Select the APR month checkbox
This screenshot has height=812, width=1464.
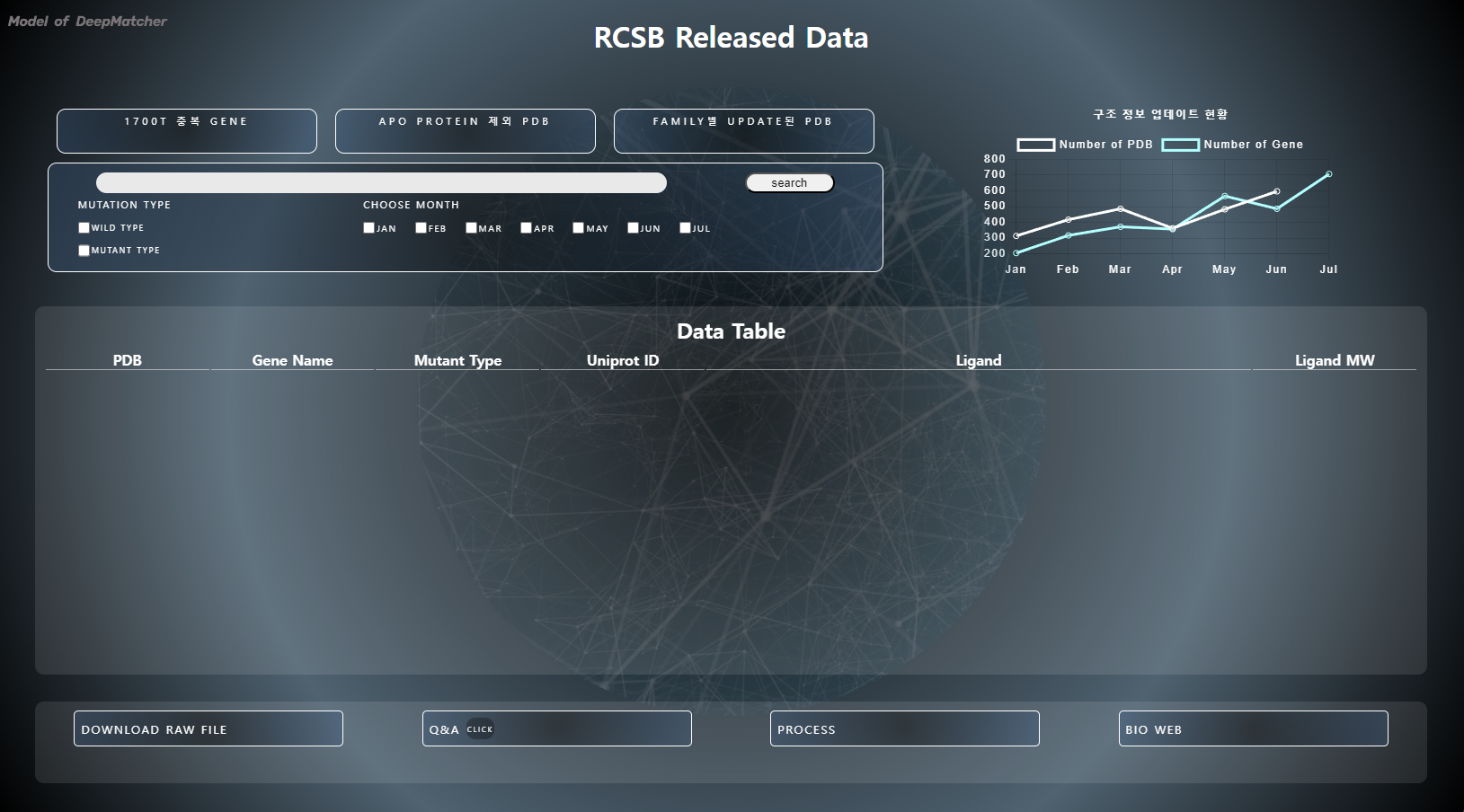[x=526, y=228]
